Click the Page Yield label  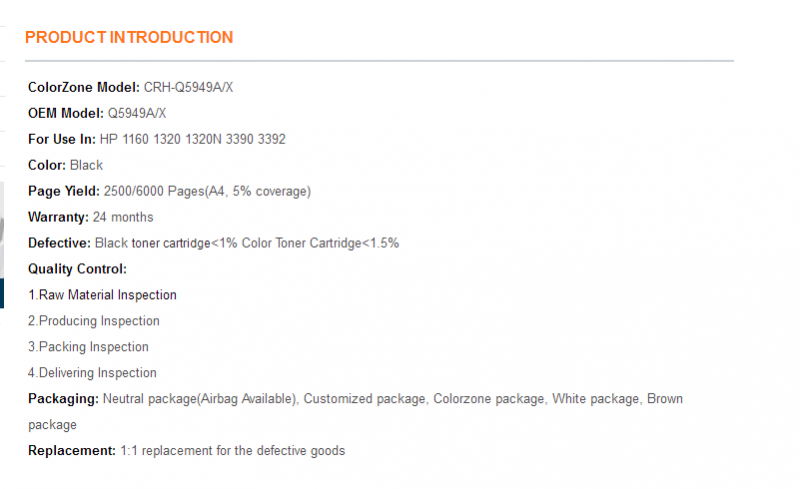(x=64, y=191)
